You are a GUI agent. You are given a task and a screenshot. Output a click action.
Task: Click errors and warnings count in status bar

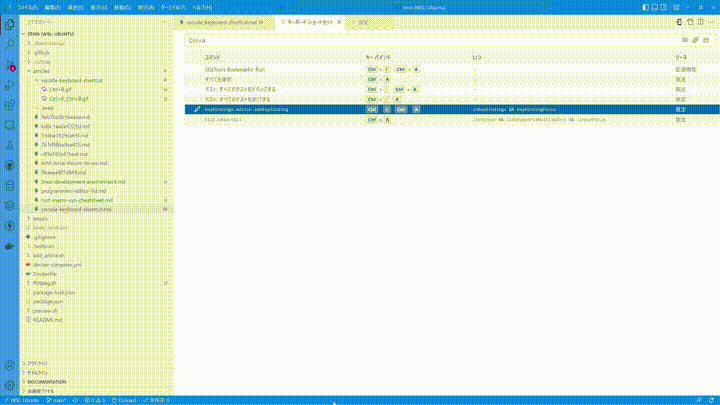point(95,400)
